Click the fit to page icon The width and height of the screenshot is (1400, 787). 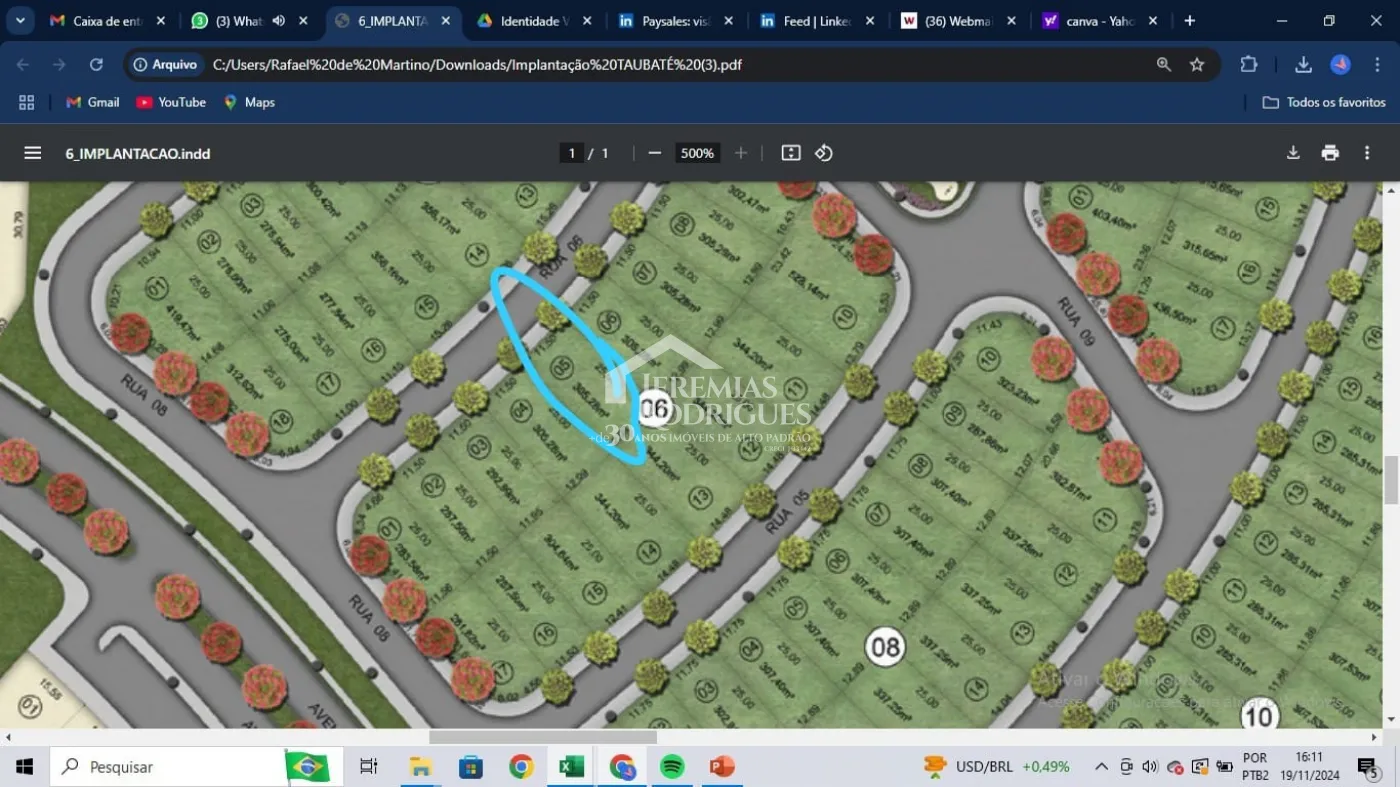791,153
